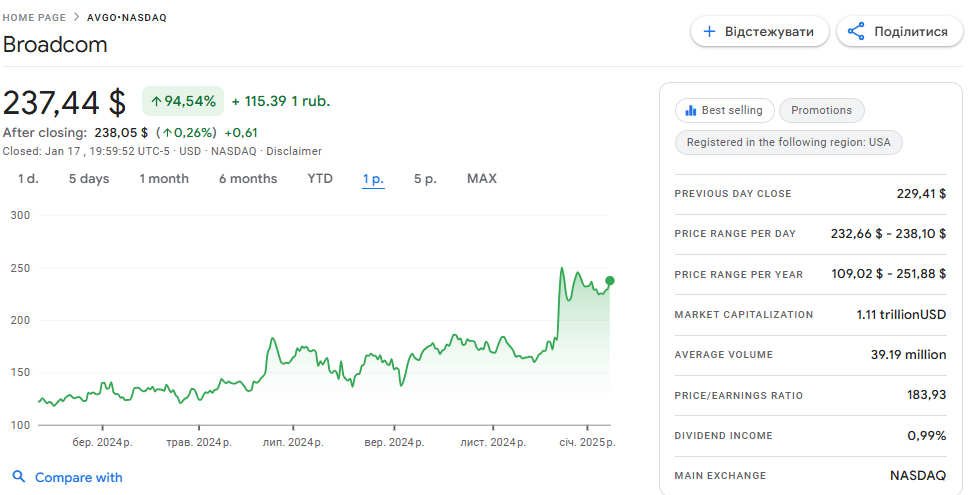This screenshot has height=495, width=970.
Task: Click the 39.19 million value
Action: tap(909, 355)
